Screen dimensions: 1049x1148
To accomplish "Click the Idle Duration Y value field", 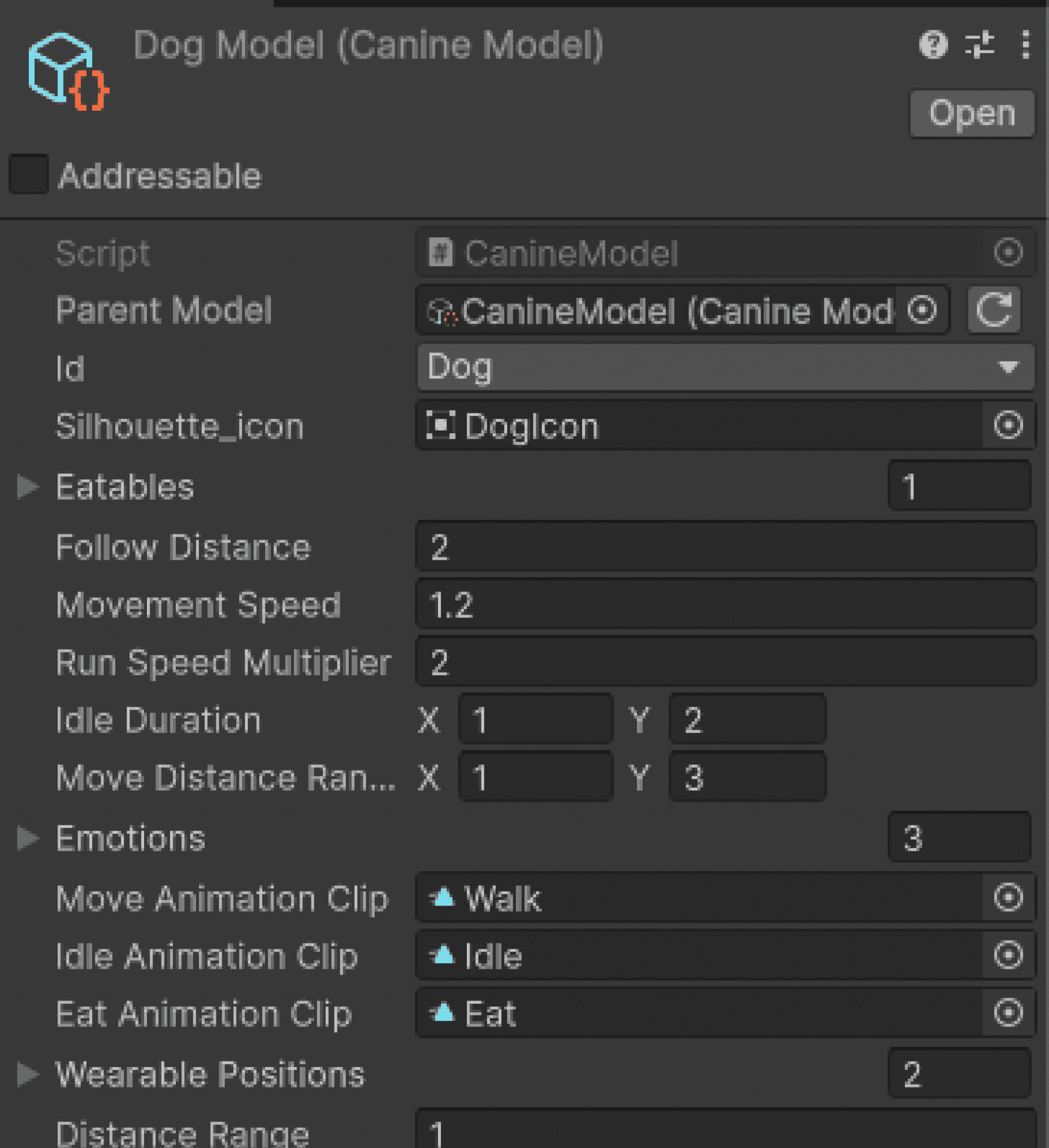I will tap(748, 720).
